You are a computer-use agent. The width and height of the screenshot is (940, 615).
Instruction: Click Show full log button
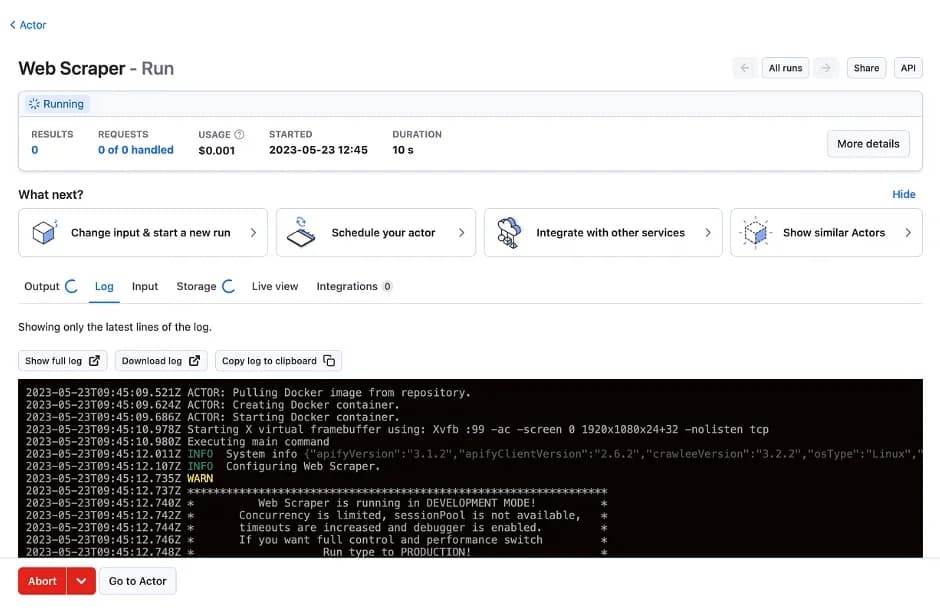coord(62,361)
